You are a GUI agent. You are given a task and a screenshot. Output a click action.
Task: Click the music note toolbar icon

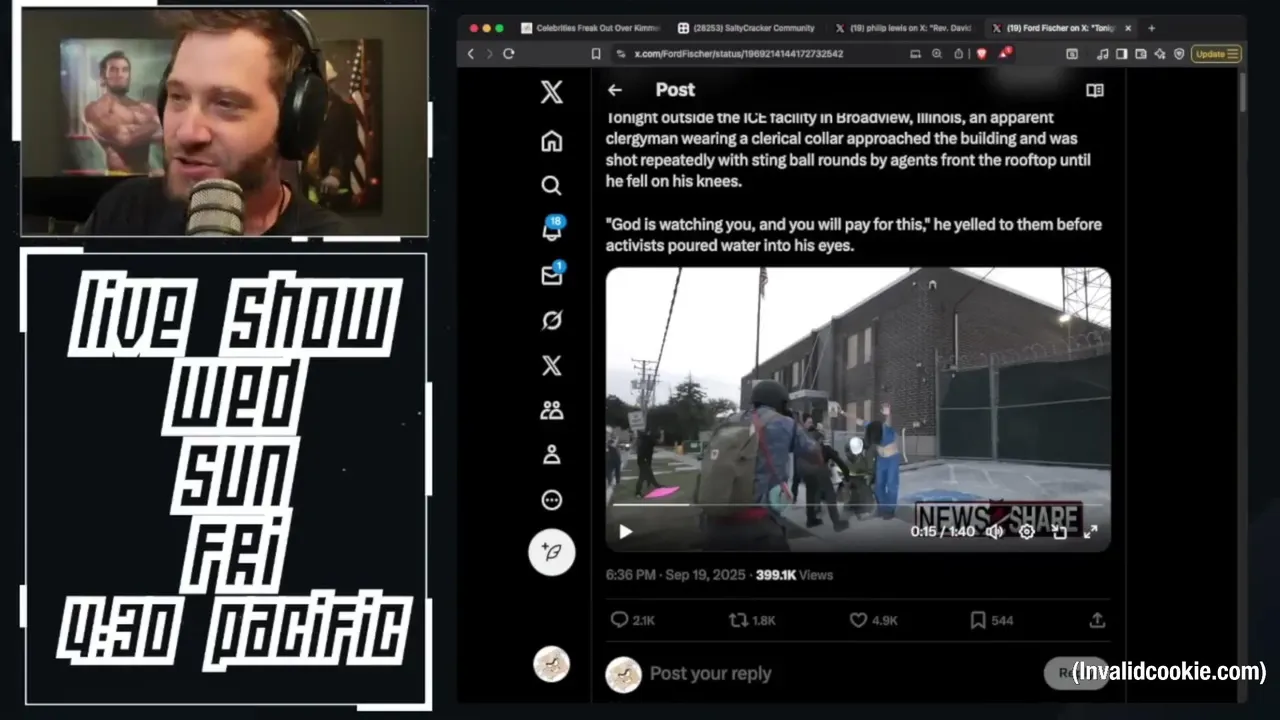pos(1102,54)
